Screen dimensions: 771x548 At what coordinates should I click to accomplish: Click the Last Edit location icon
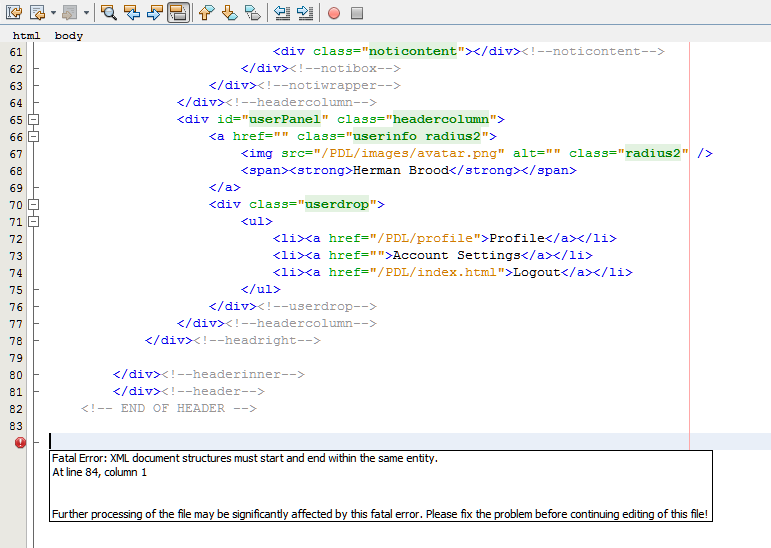[13, 13]
